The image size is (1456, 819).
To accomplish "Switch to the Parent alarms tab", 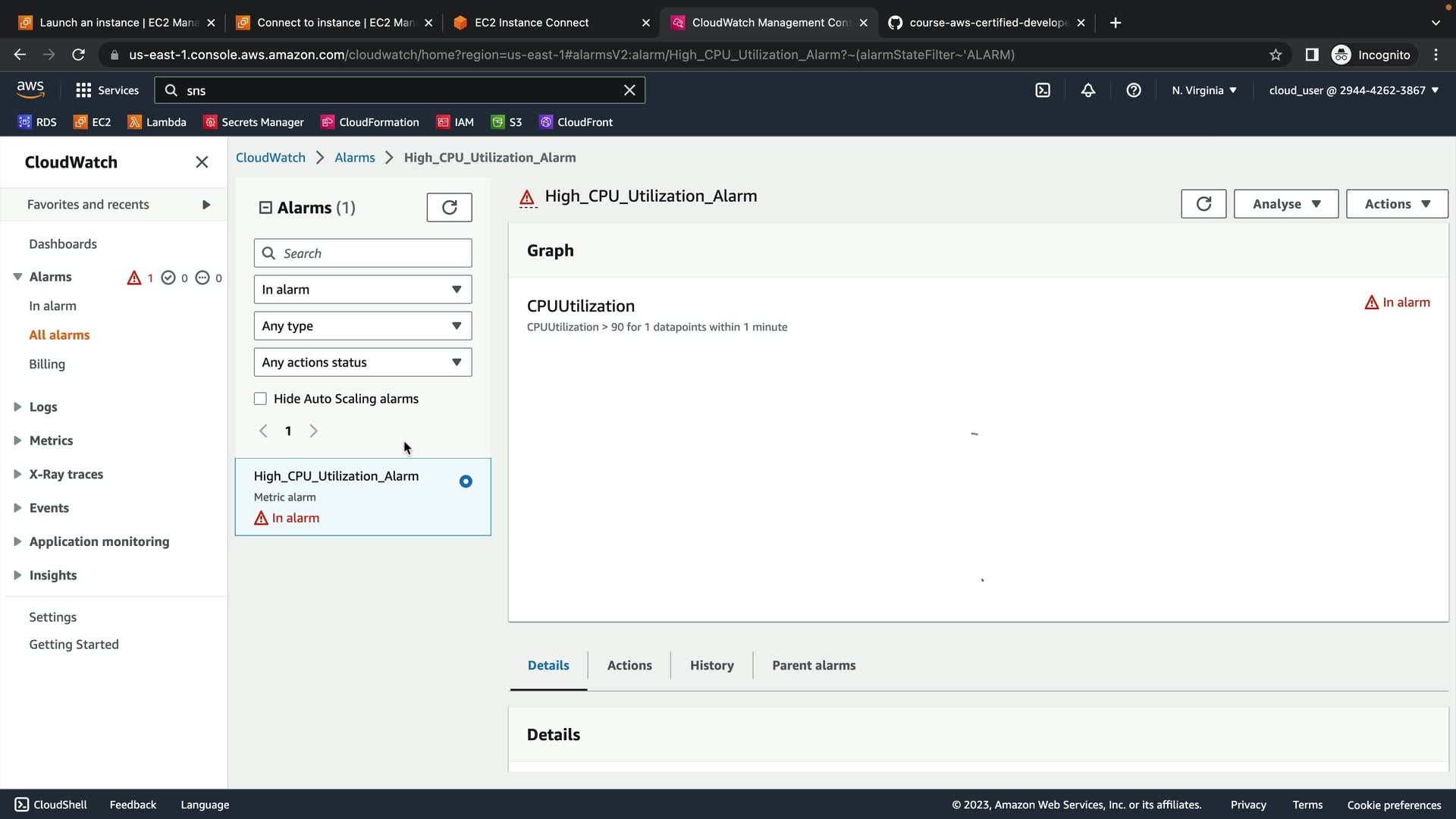I will pos(814,665).
